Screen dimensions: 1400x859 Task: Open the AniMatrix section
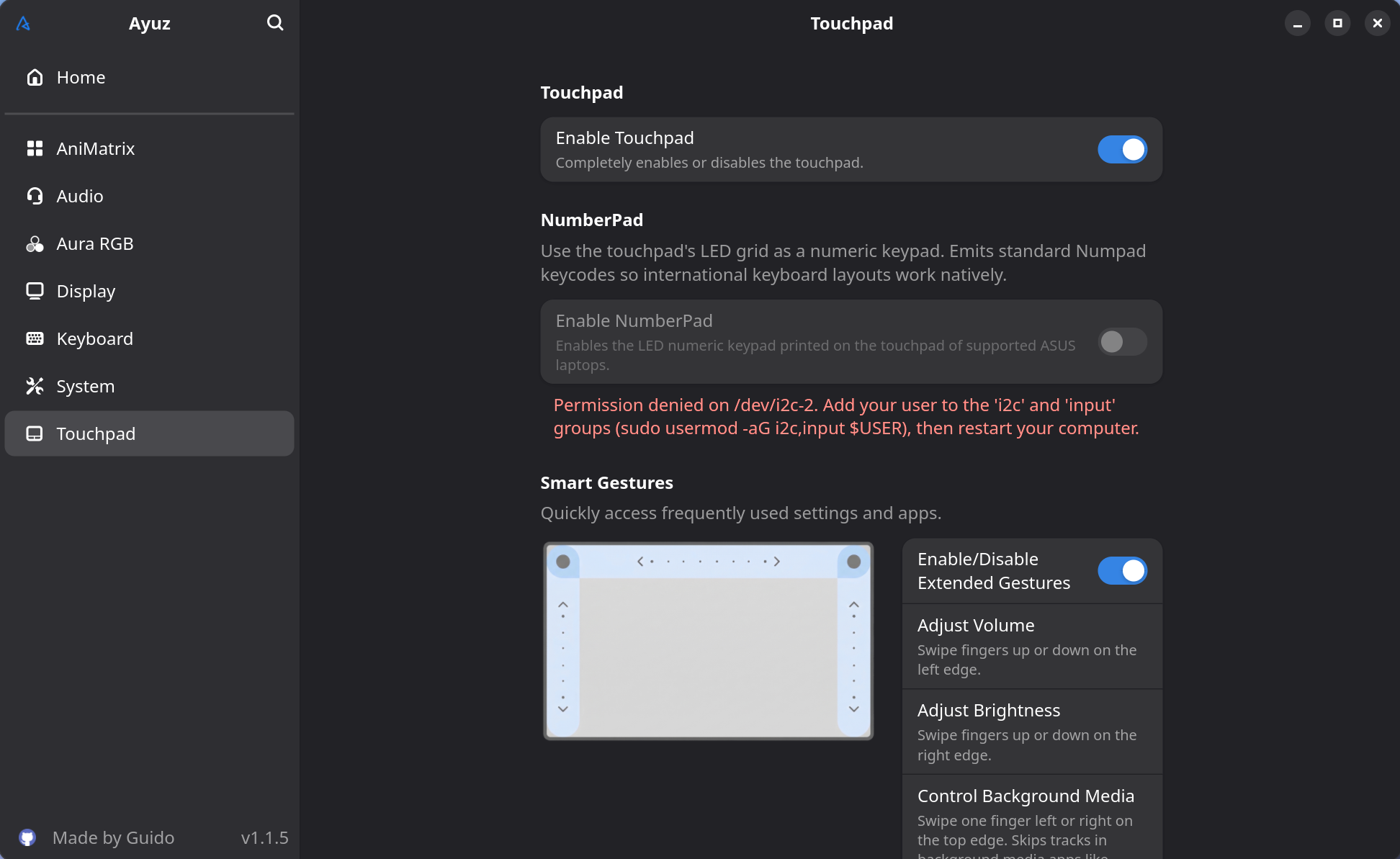click(x=149, y=148)
